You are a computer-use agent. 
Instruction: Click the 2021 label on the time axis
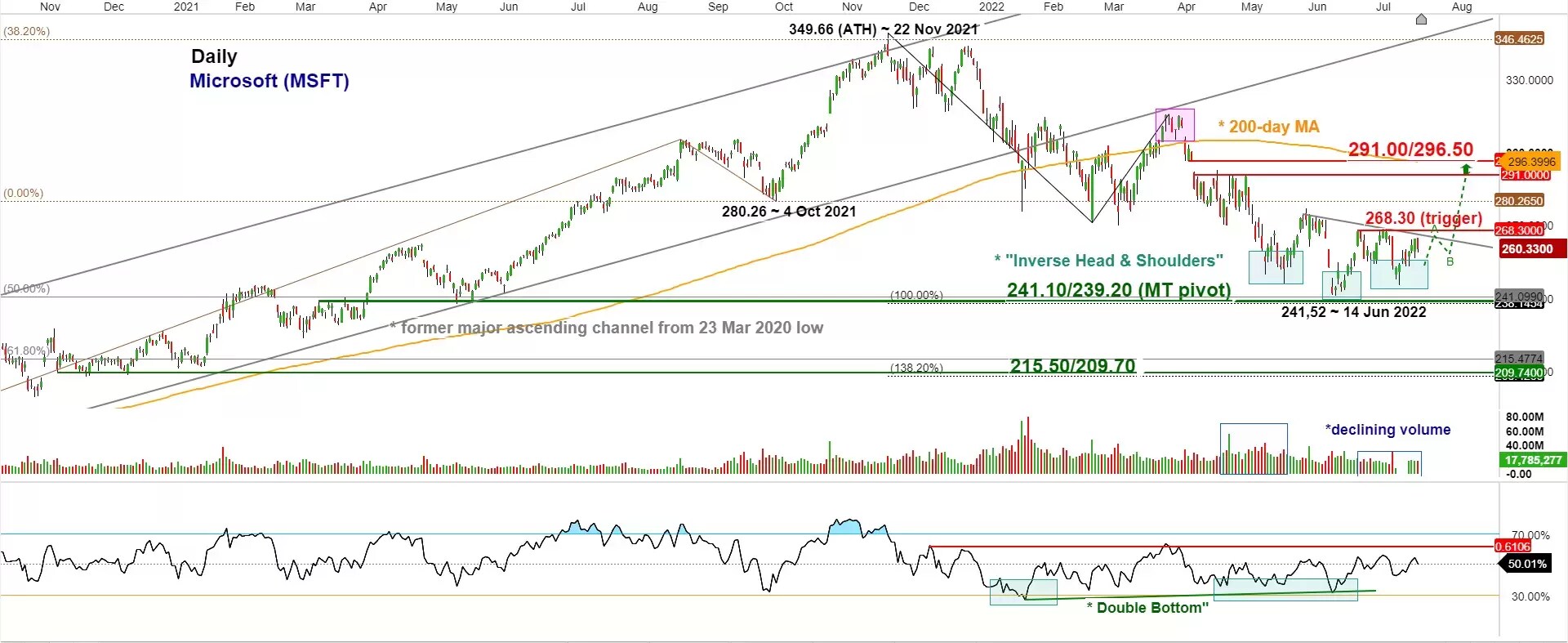[186, 7]
